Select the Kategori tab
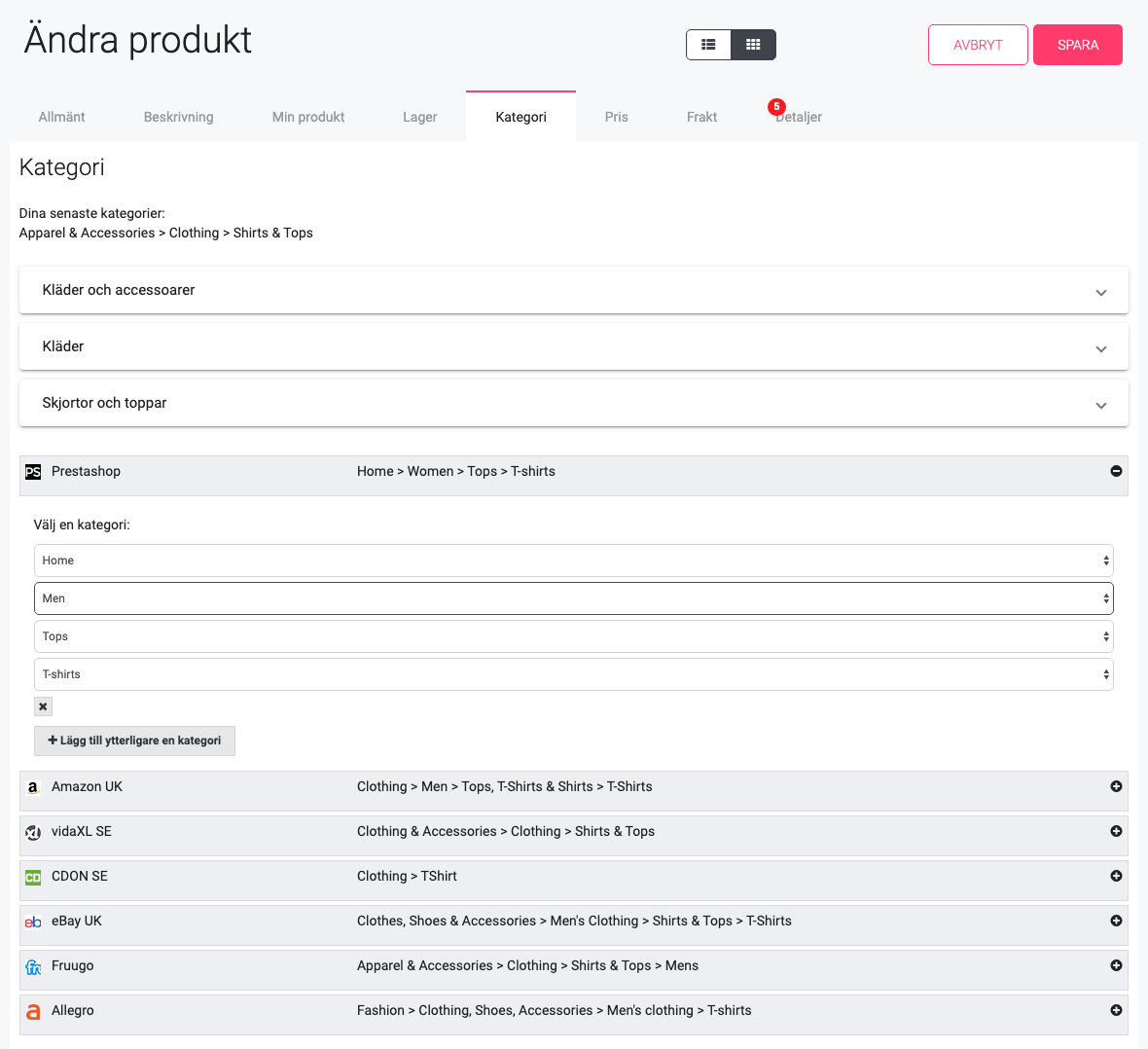Screen dimensions: 1148x1049 520,117
